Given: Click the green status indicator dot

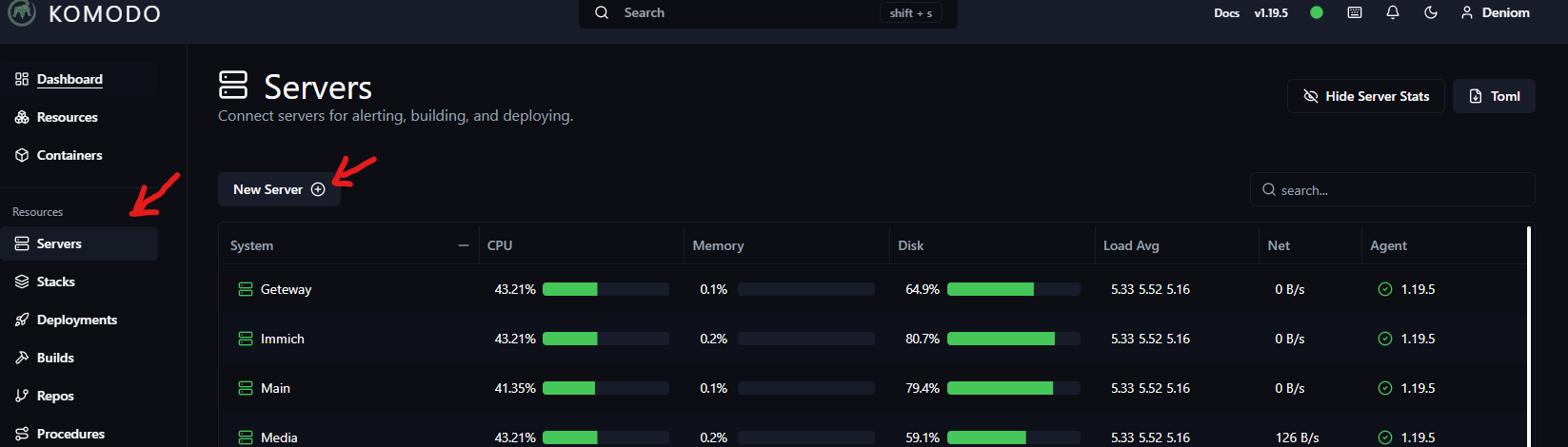Looking at the screenshot, I should [x=1317, y=13].
